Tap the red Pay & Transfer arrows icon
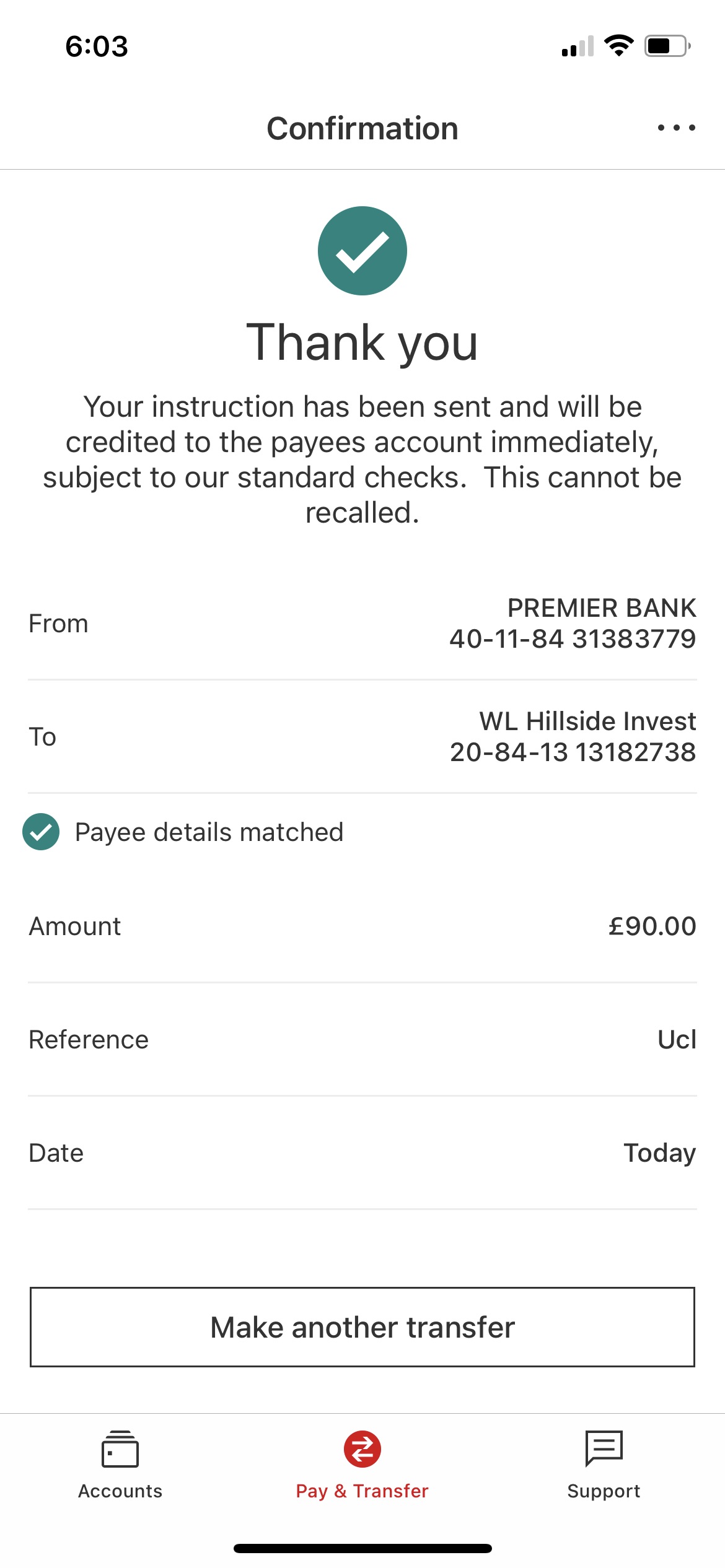The height and width of the screenshot is (1568, 725). (x=362, y=1449)
